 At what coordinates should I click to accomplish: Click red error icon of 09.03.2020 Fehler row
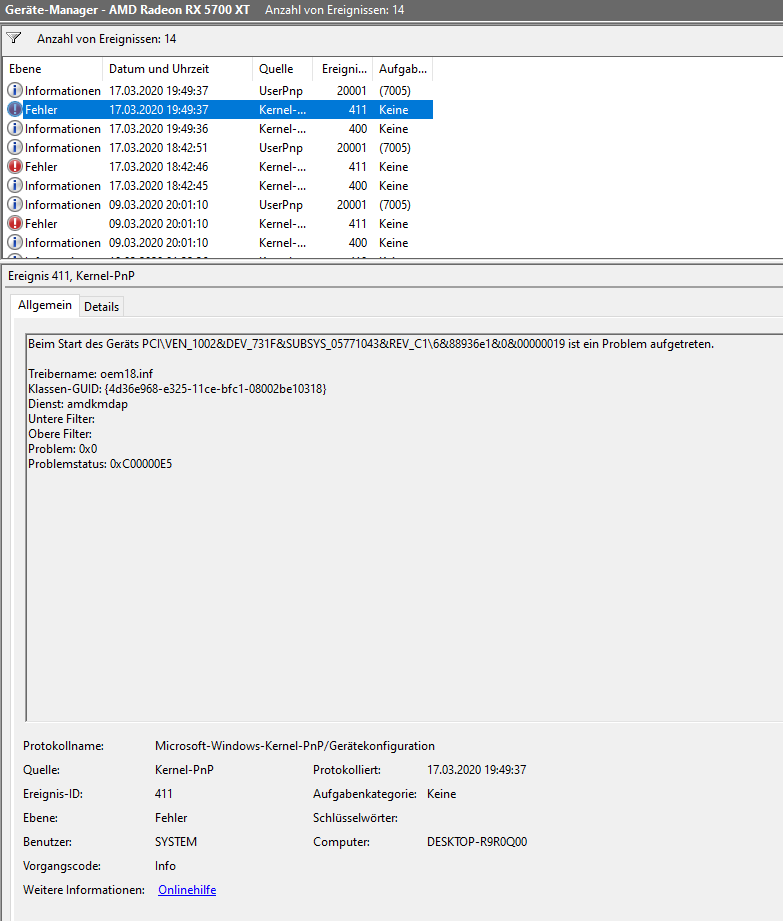(x=15, y=223)
